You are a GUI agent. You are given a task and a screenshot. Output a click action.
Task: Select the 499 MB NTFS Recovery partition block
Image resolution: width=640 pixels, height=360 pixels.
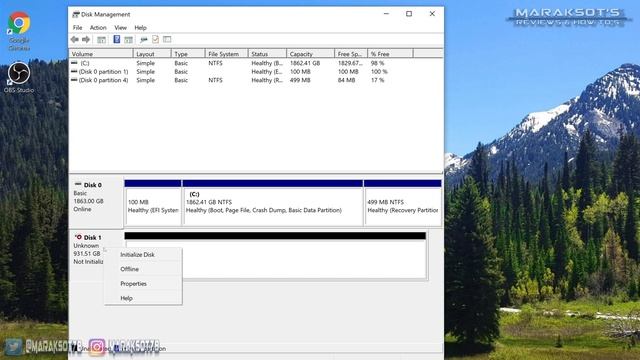tap(403, 203)
